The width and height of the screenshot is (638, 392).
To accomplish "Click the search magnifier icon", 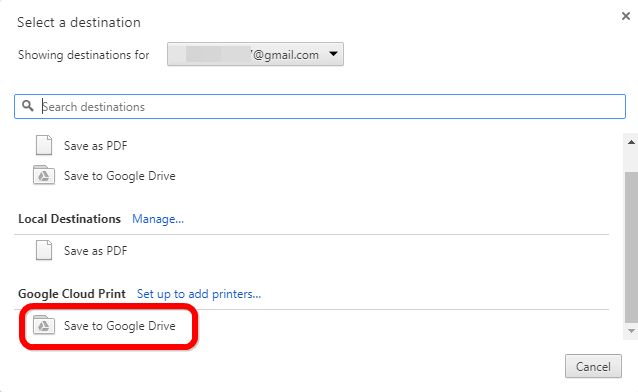I will coord(27,106).
